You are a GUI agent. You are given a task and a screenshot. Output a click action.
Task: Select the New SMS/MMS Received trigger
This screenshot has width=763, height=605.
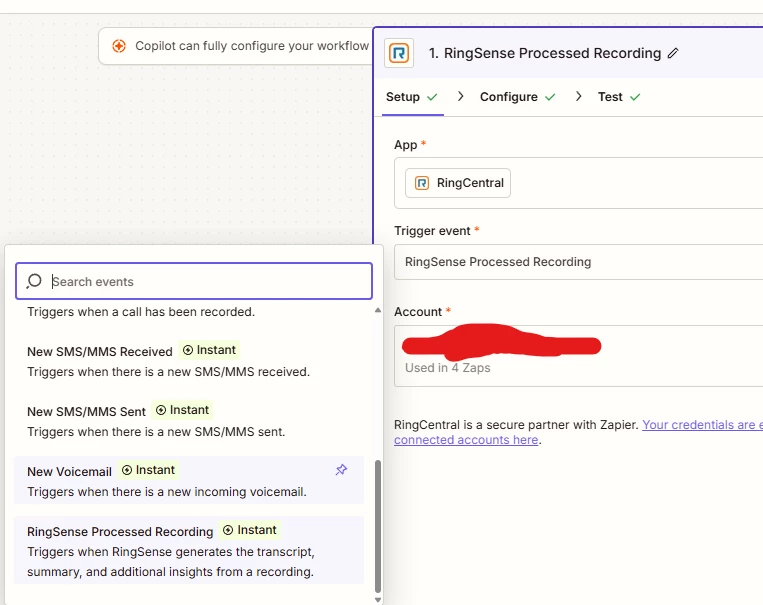tap(189, 361)
